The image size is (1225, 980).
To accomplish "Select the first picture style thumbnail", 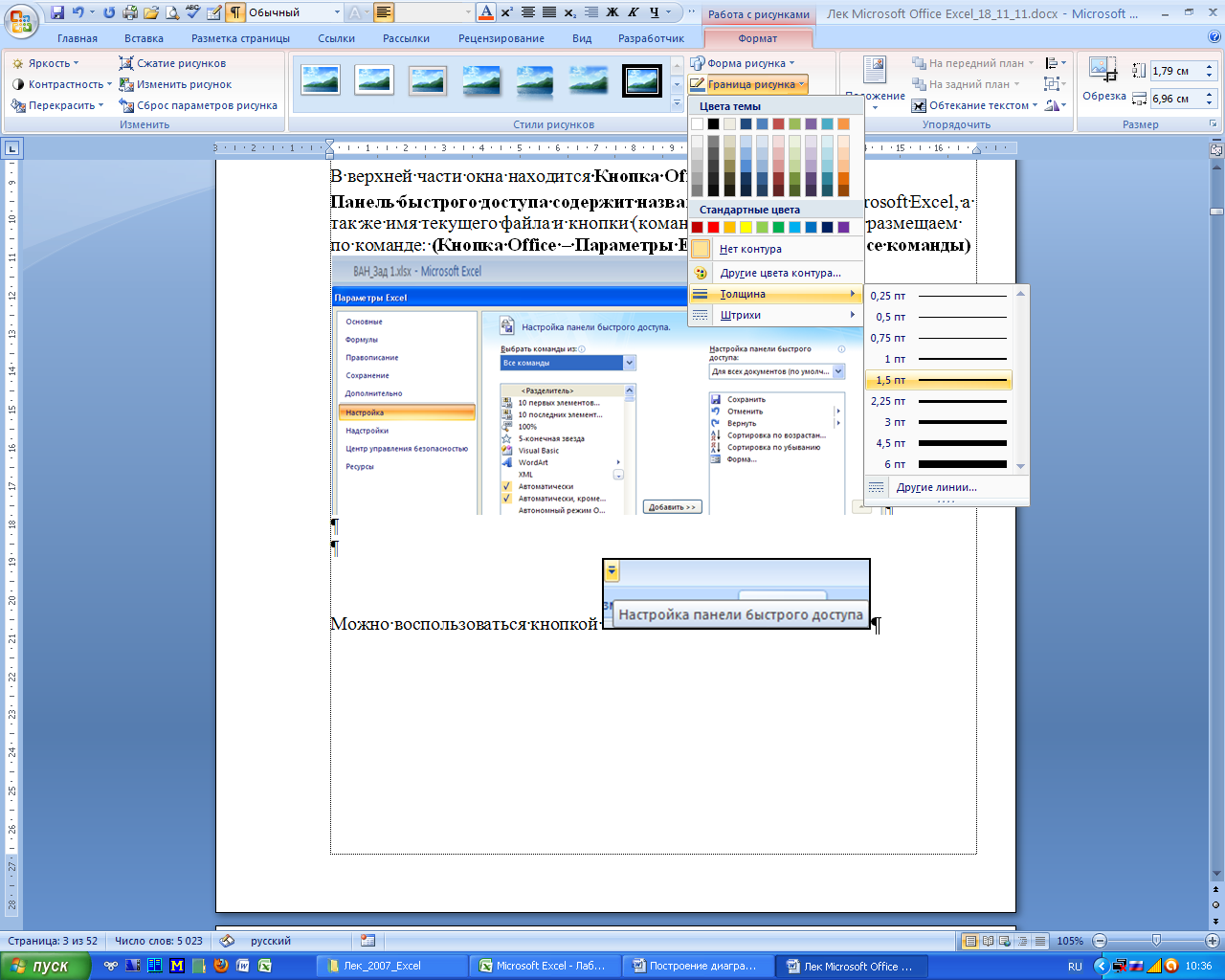I will coord(321,80).
